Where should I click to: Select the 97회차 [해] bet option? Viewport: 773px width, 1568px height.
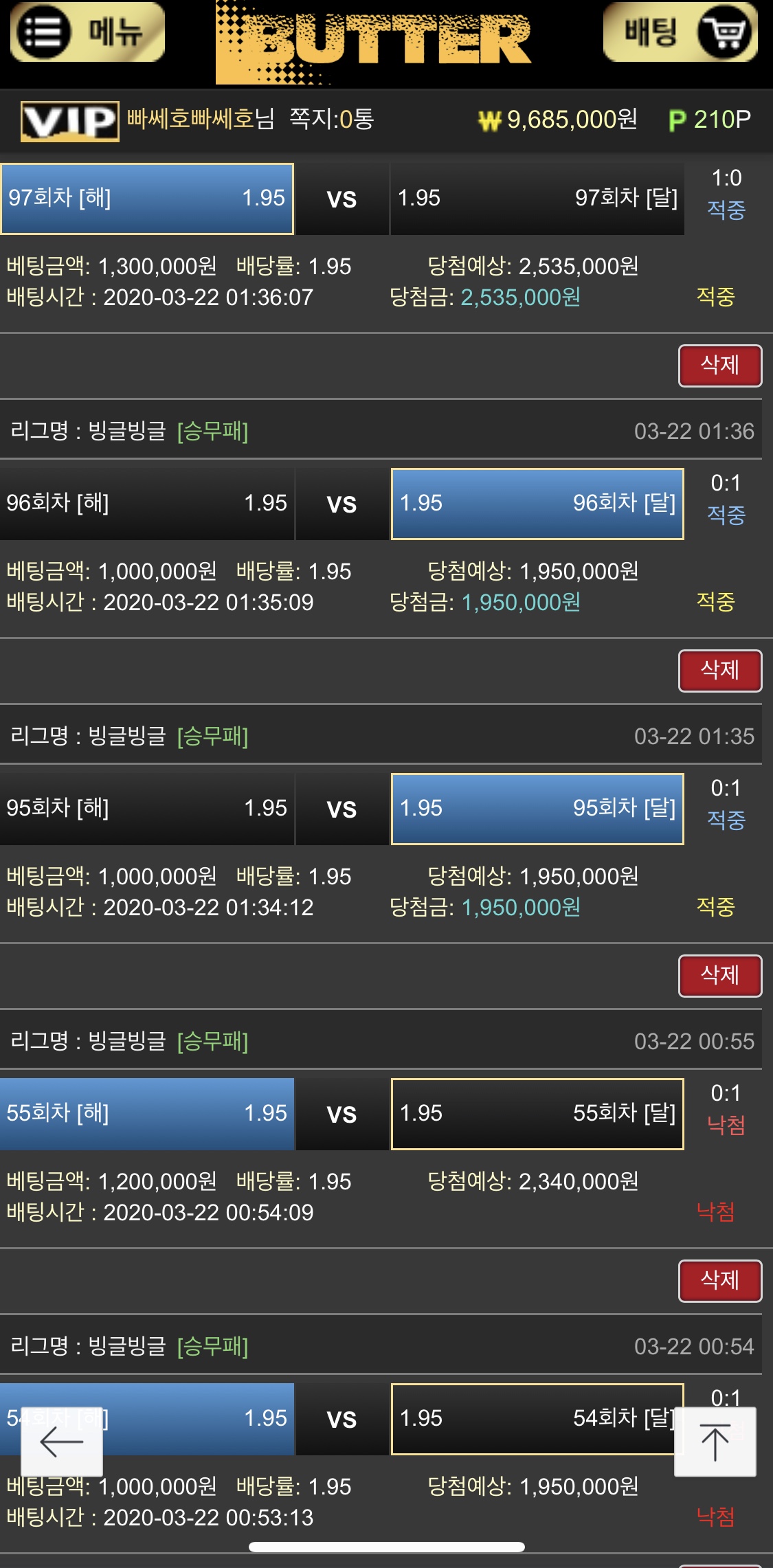147,199
